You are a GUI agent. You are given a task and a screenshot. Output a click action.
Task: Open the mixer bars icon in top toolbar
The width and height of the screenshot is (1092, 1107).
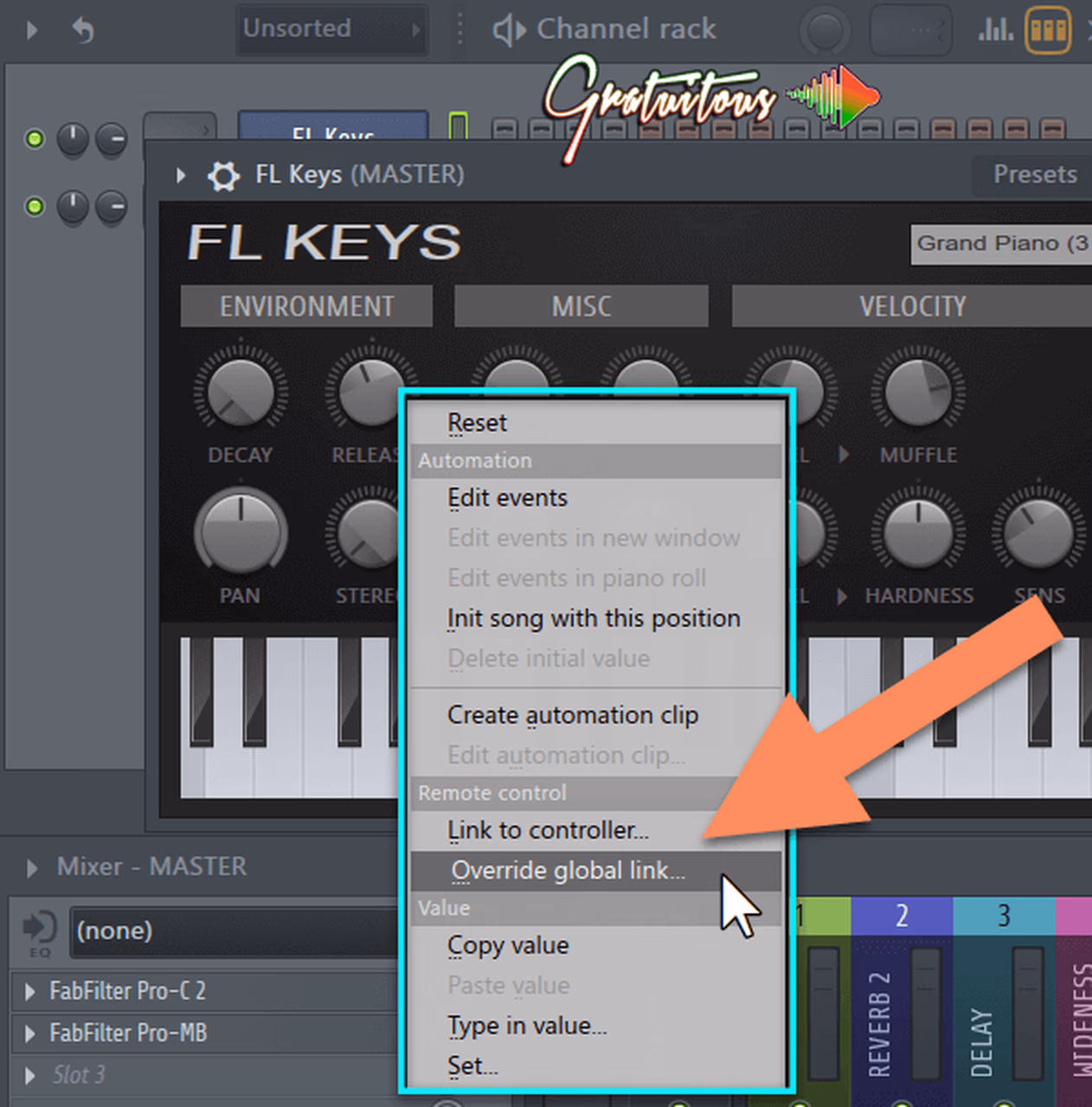tap(995, 30)
